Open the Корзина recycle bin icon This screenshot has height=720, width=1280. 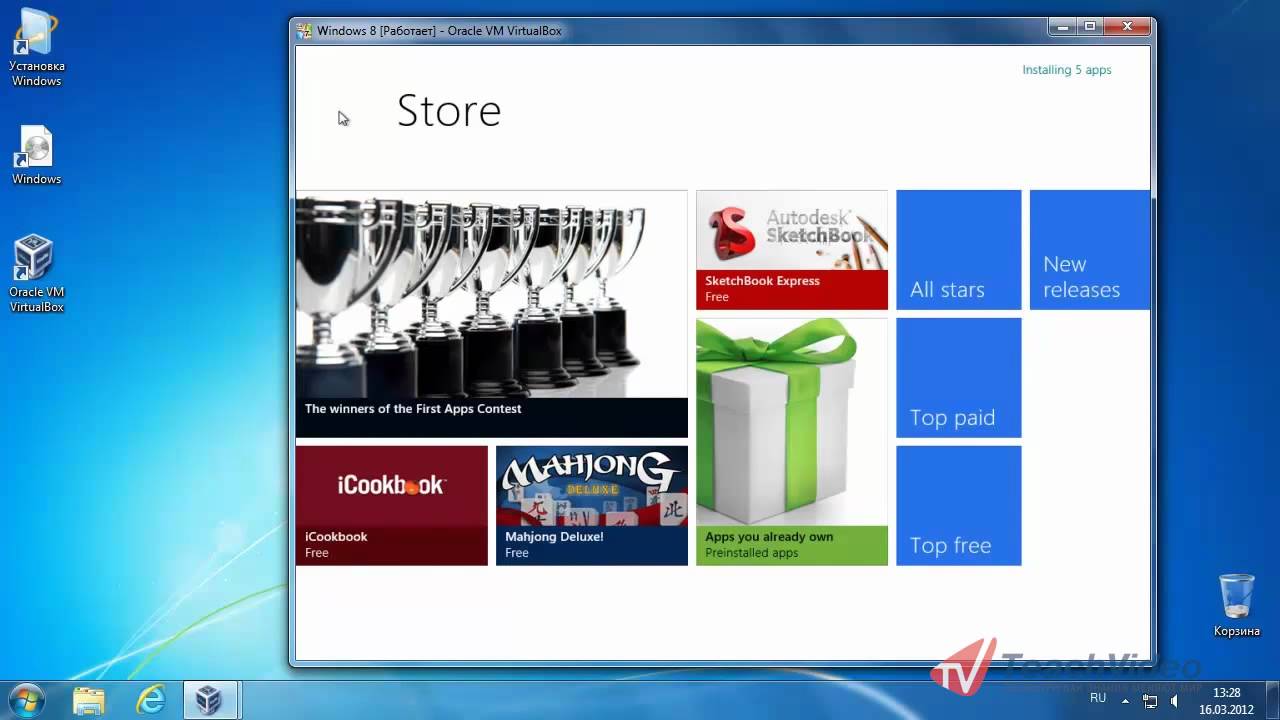(1237, 606)
